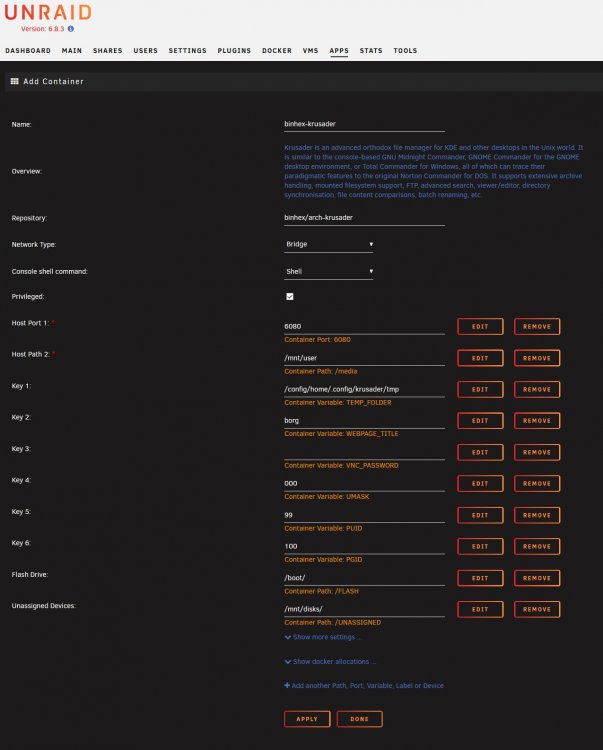This screenshot has width=603, height=750.
Task: Switch to the Docker tab
Action: [277, 51]
